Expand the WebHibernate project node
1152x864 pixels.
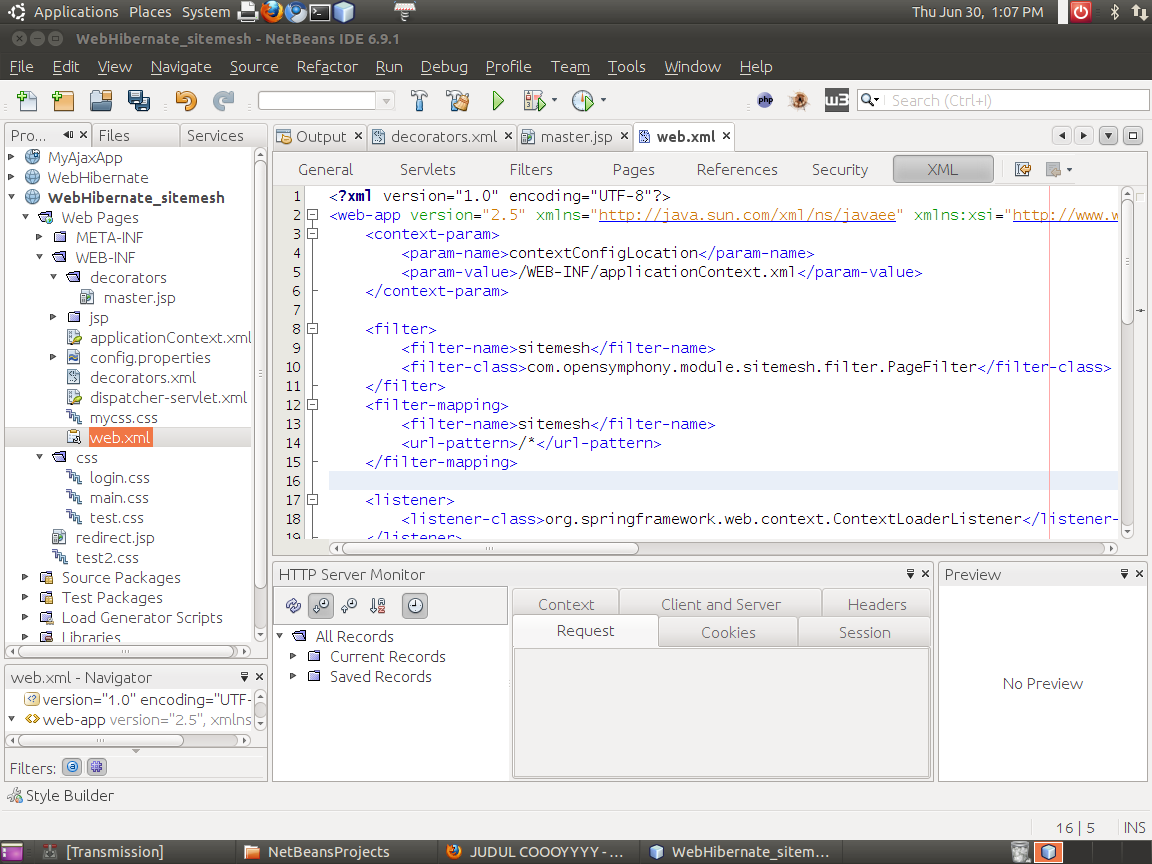tap(11, 176)
